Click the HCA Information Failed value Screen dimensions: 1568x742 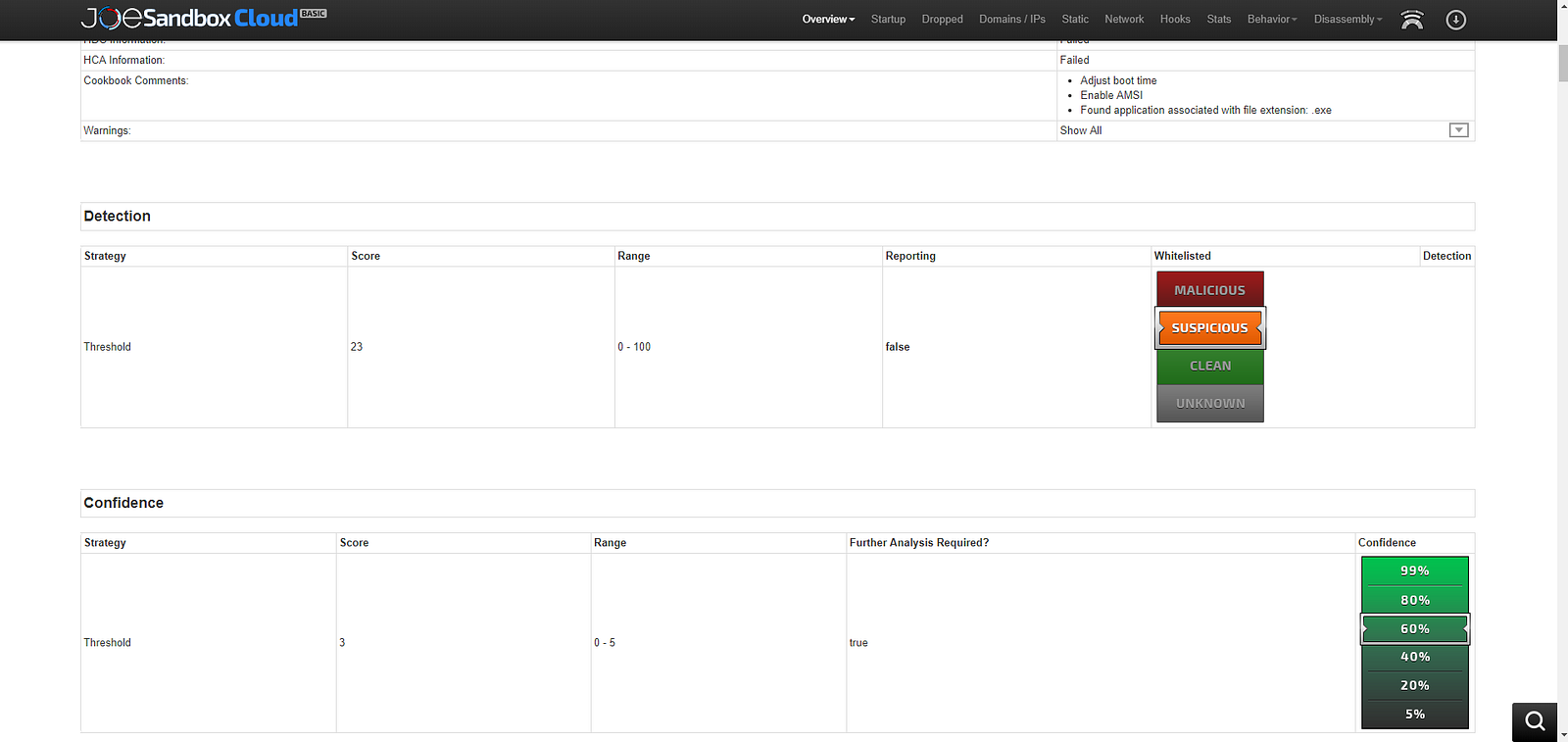coord(1074,60)
